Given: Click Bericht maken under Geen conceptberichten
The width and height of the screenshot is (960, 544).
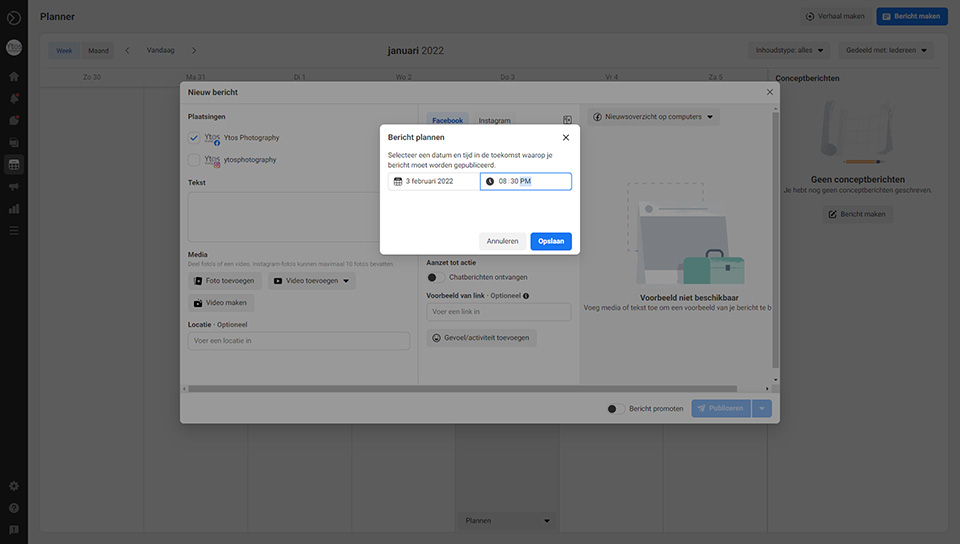Looking at the screenshot, I should [857, 214].
